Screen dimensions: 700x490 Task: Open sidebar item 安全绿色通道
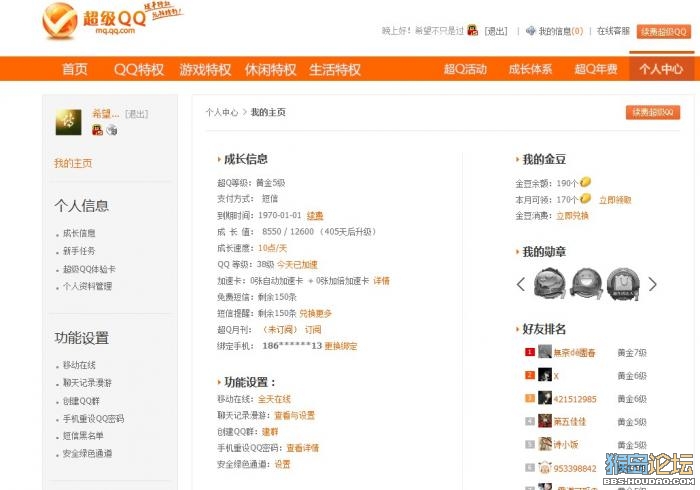click(88, 453)
